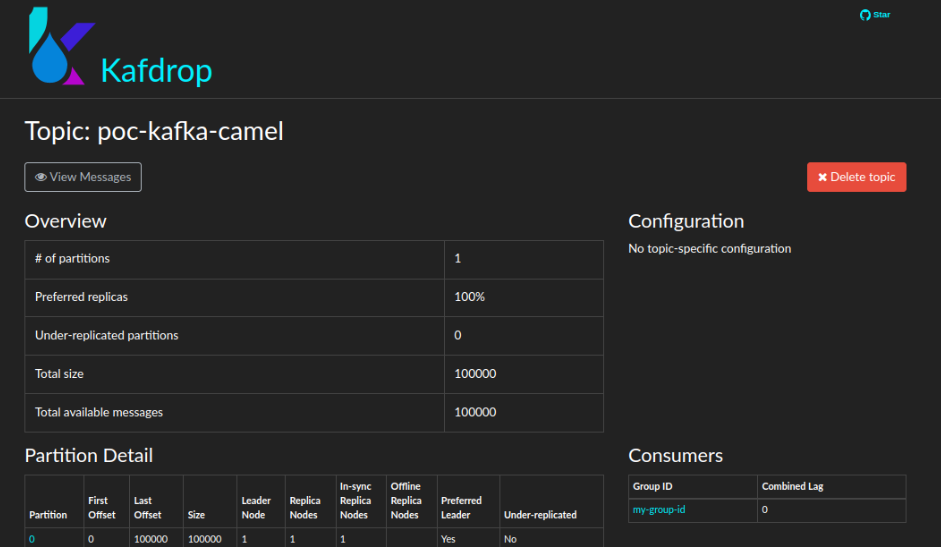Click the GitHub Star icon link
This screenshot has height=547, width=941.
[875, 15]
